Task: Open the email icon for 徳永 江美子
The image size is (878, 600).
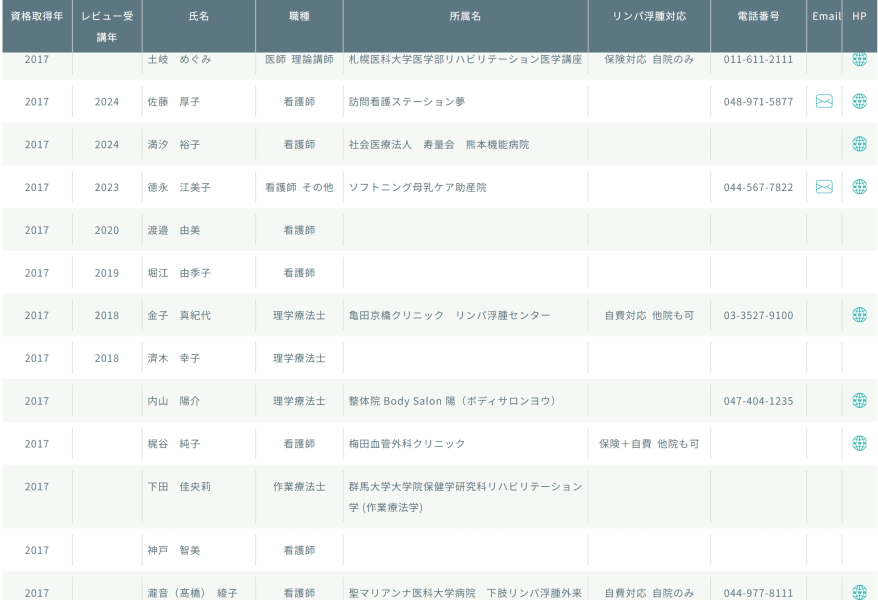Action: click(824, 187)
